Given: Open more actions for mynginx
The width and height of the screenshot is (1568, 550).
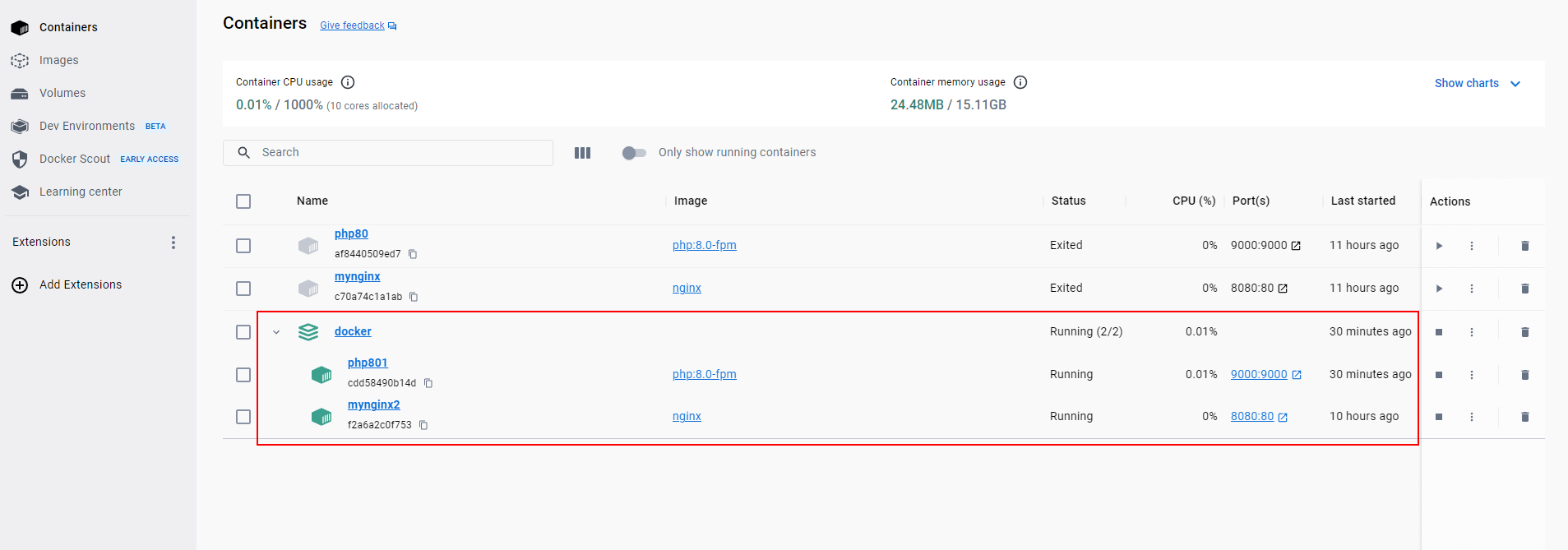Looking at the screenshot, I should tap(1472, 289).
